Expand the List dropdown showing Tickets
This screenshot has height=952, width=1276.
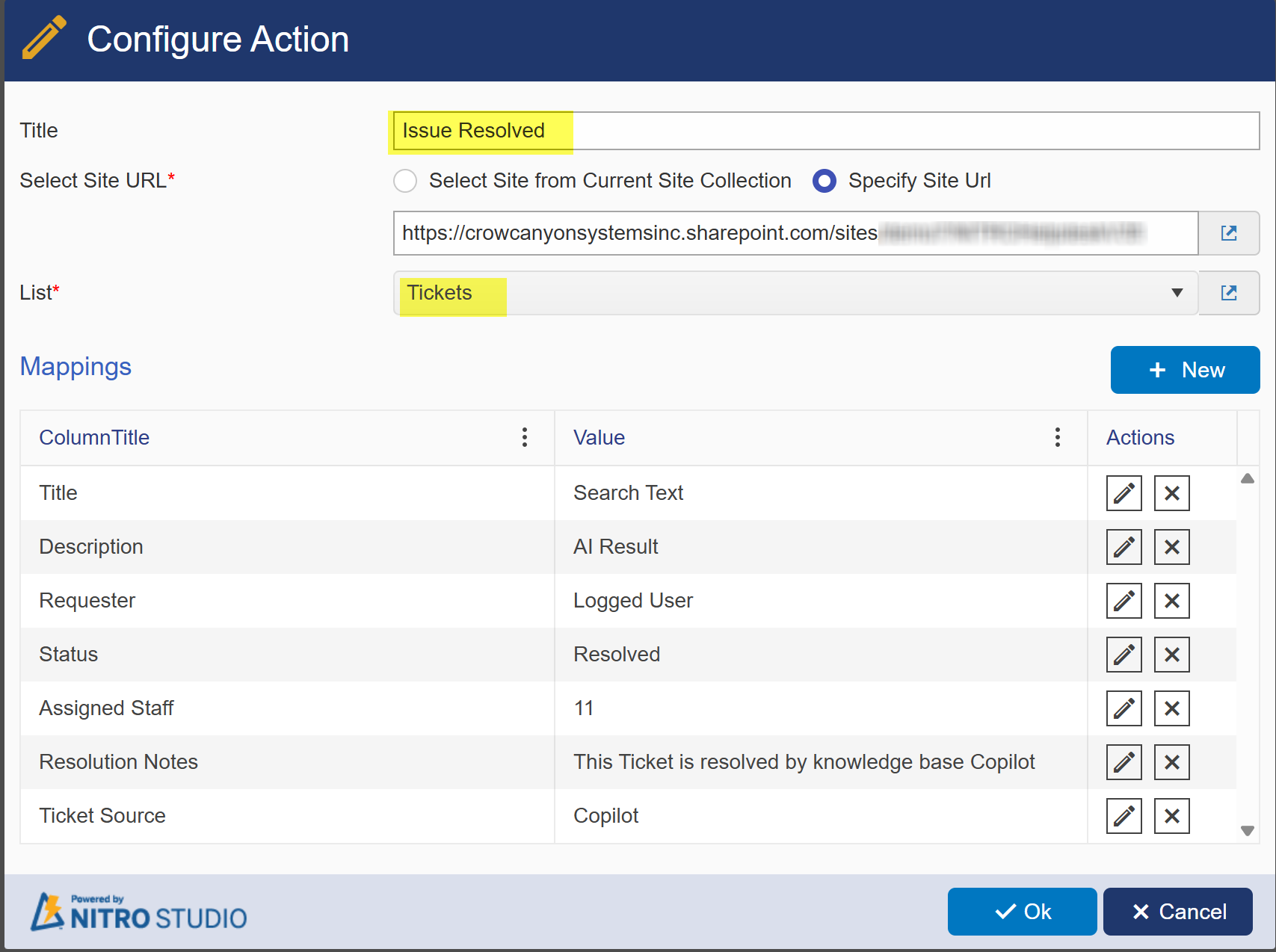[795, 293]
